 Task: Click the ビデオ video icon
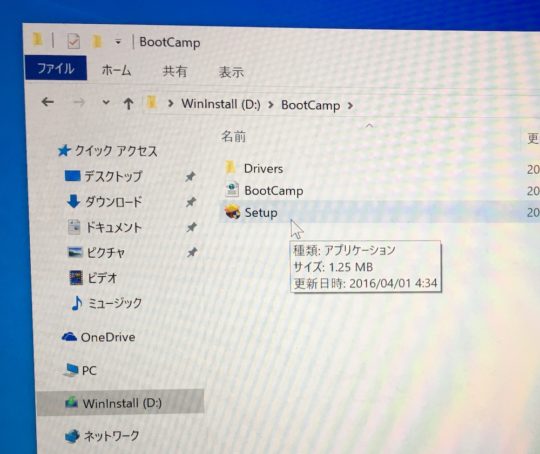(76, 278)
